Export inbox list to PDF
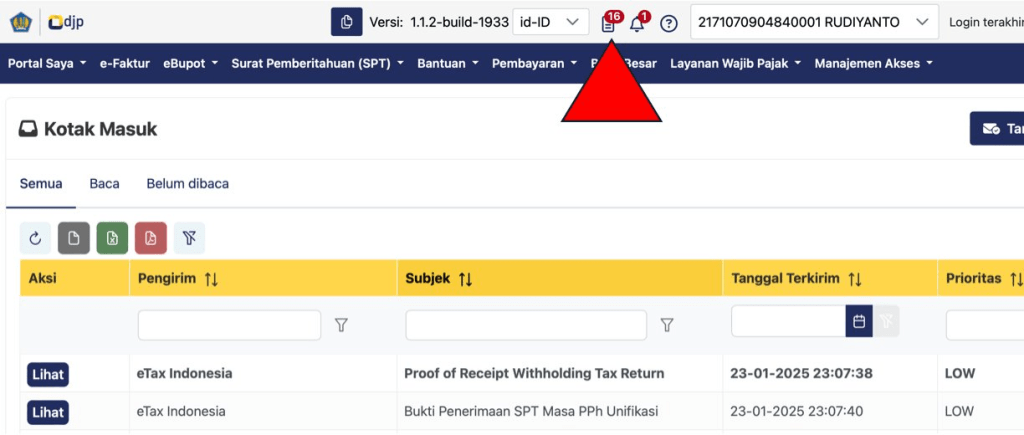The width and height of the screenshot is (1024, 435). click(x=150, y=238)
